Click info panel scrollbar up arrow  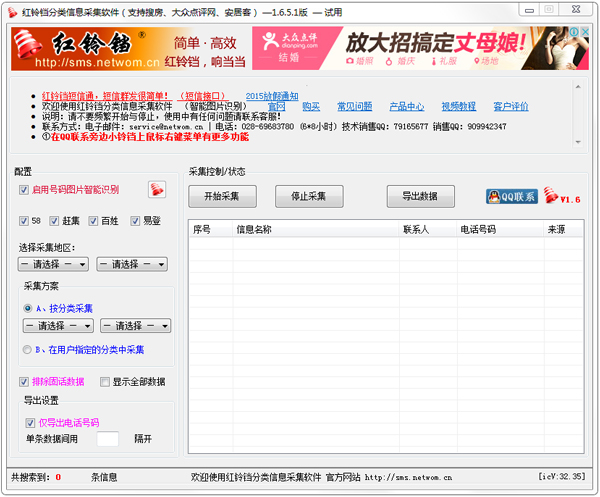click(x=578, y=87)
